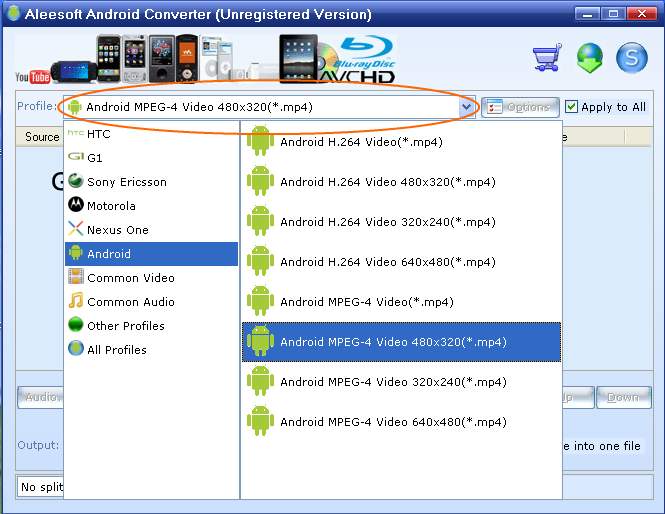The image size is (665, 514).
Task: Select G1 profile category
Action: pos(151,158)
